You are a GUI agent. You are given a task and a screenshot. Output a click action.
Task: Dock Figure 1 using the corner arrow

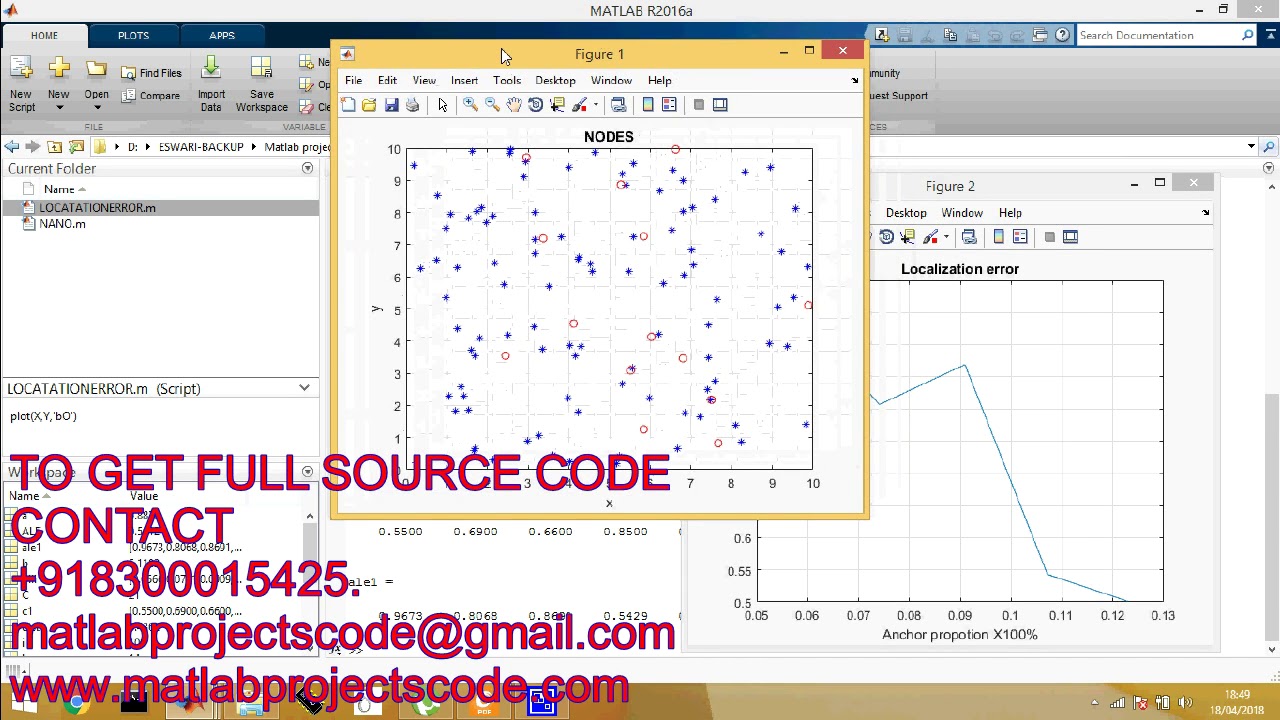point(855,80)
